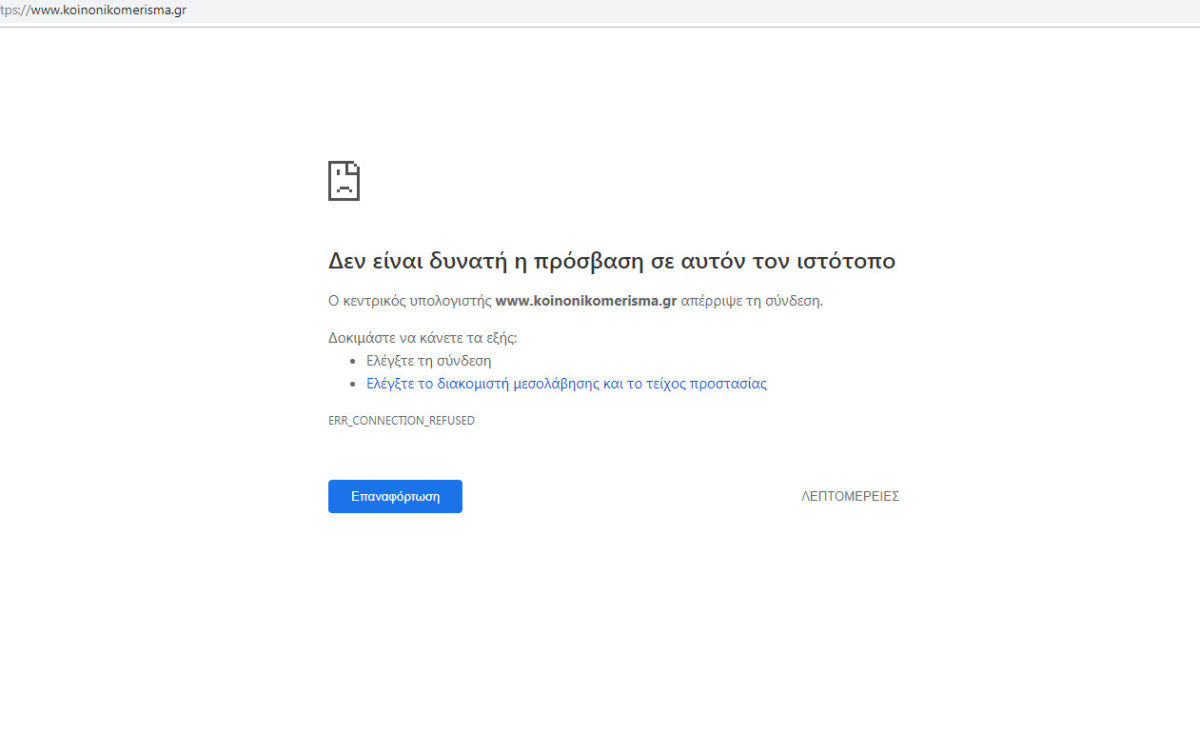Click the text Δοκιμάστε να κάνετε τα εξής
Image resolution: width=1200 pixels, height=754 pixels.
click(x=422, y=338)
